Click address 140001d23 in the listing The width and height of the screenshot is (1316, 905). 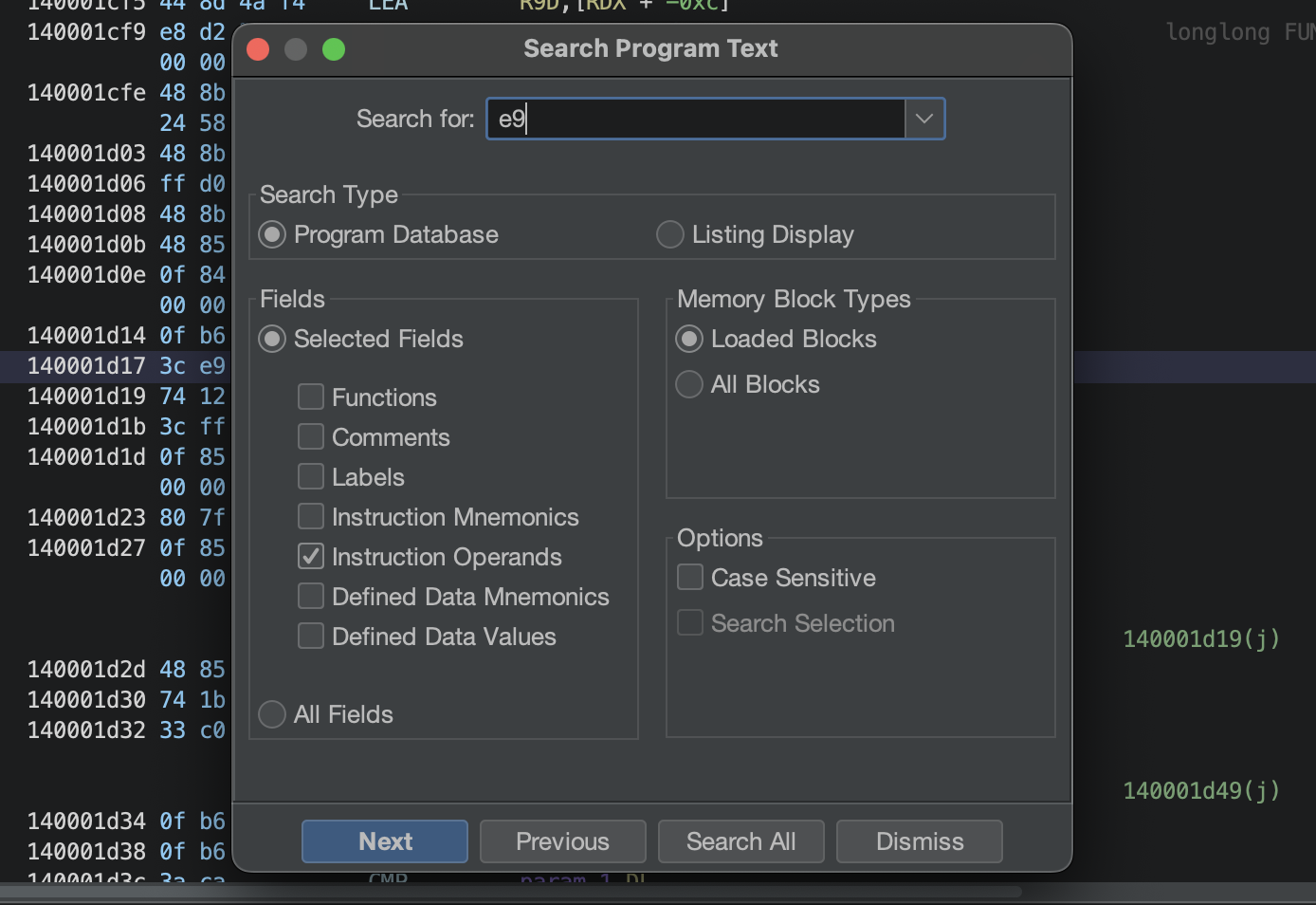click(86, 518)
